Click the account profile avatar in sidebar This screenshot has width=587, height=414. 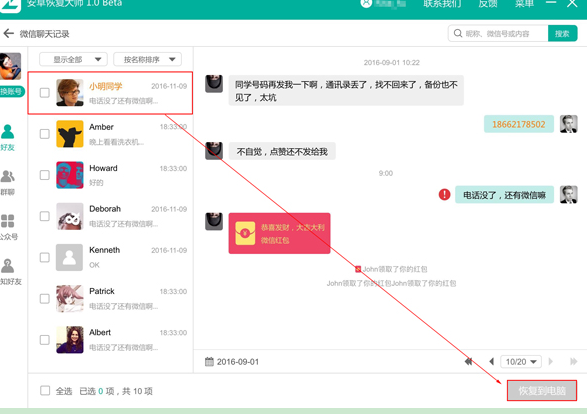point(10,66)
